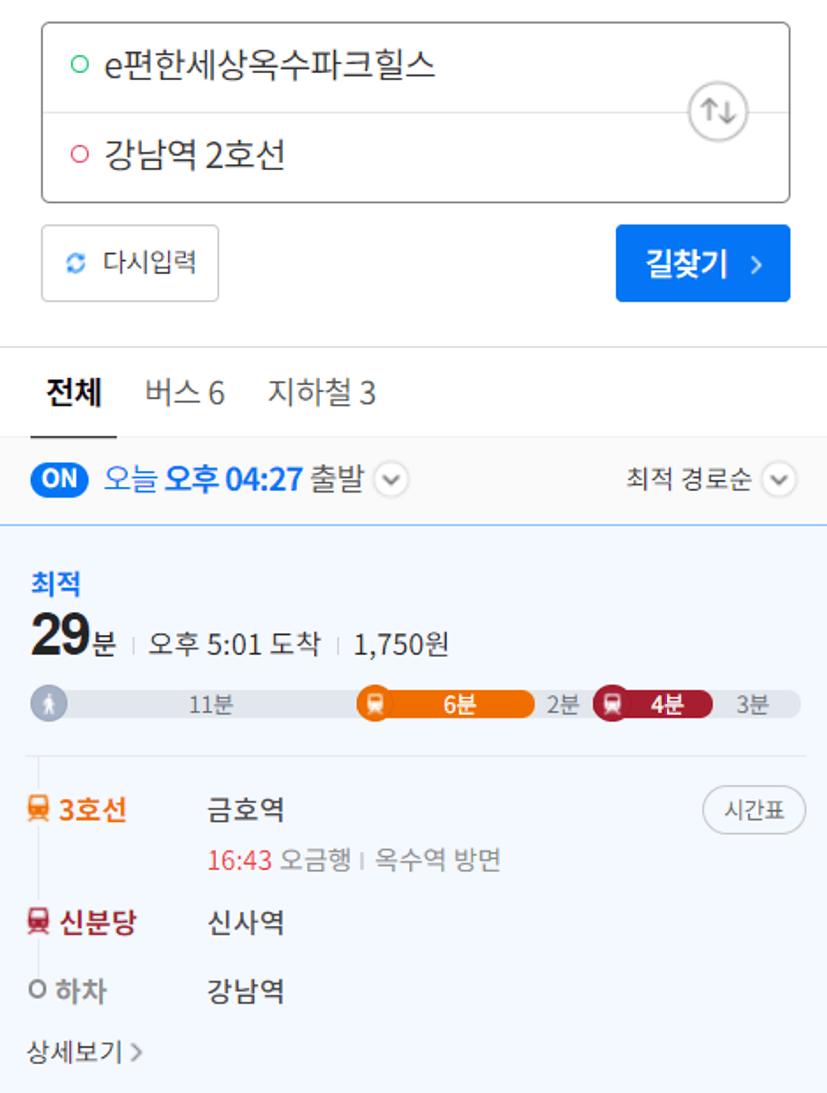Click the orange 3호선 train icon
This screenshot has height=1093, width=827.
click(x=38, y=809)
